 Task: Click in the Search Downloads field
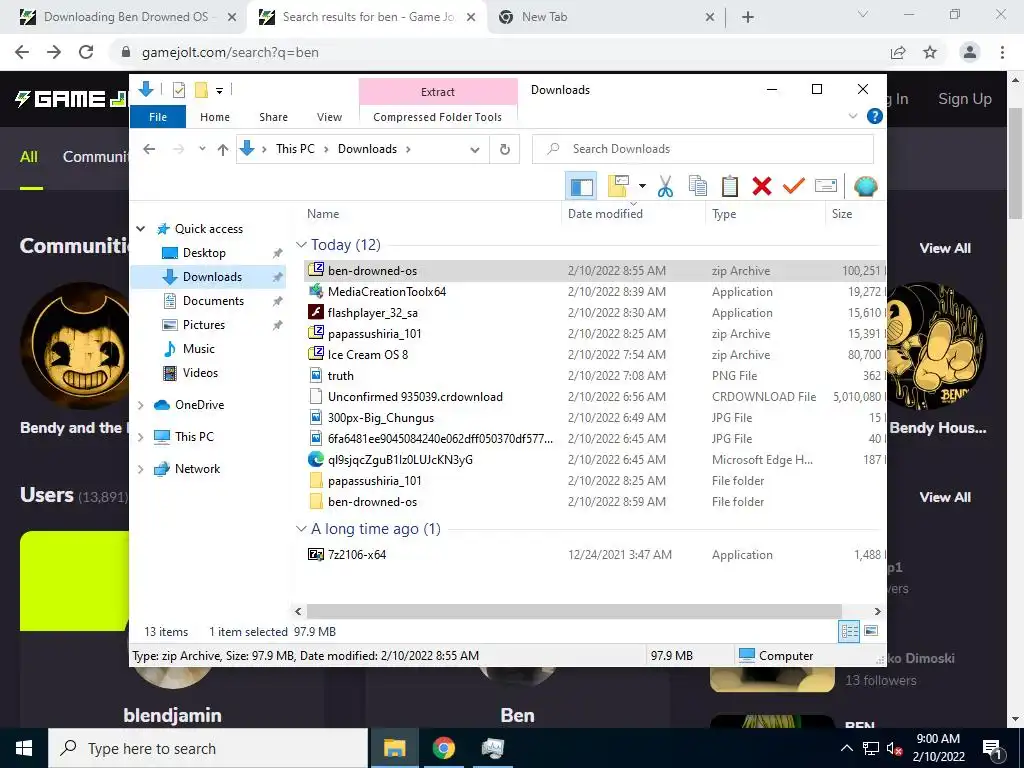[703, 149]
